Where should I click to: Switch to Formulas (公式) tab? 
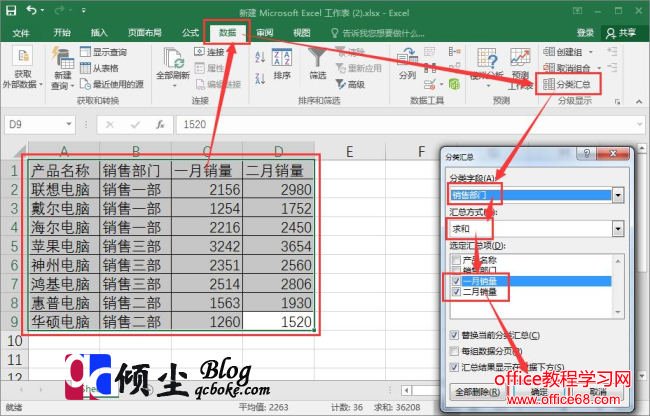[190, 33]
